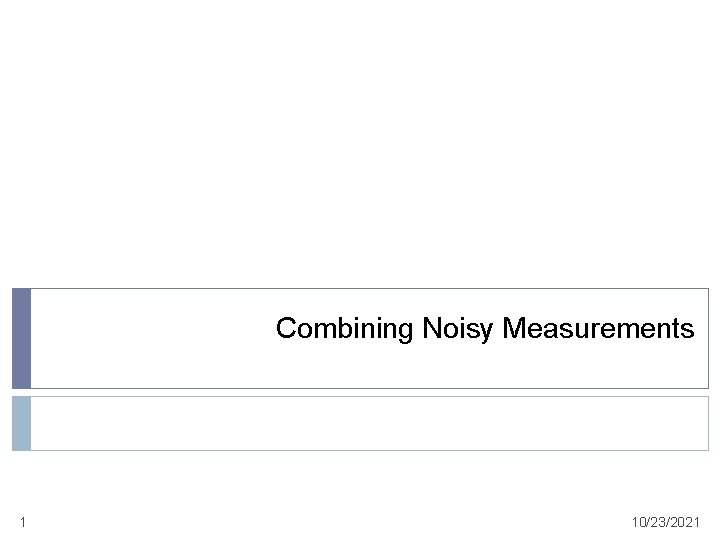Click the capital "N" of Noisy
The height and width of the screenshot is (540, 720).
click(430, 329)
